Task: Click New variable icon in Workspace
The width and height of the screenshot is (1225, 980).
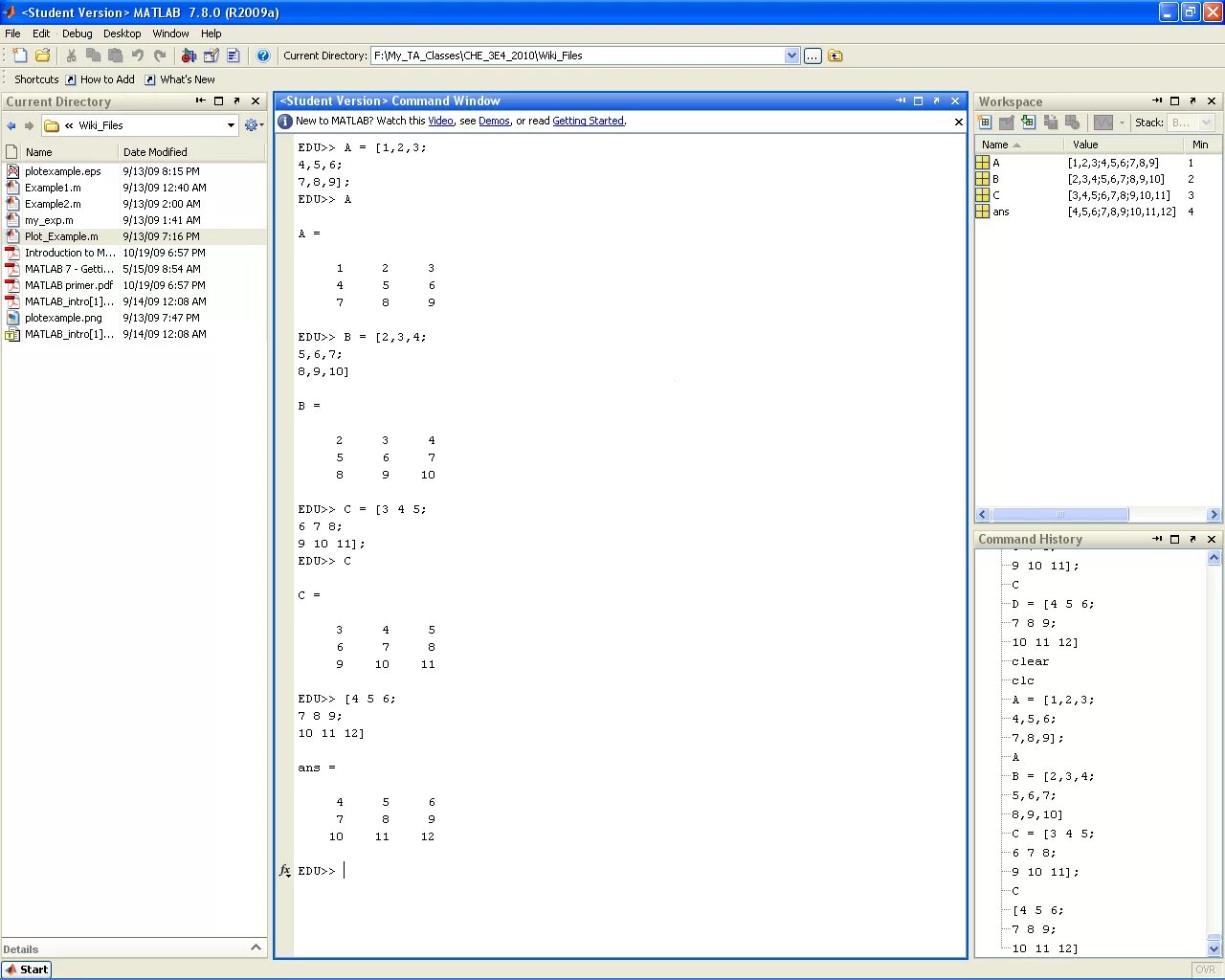Action: point(985,122)
